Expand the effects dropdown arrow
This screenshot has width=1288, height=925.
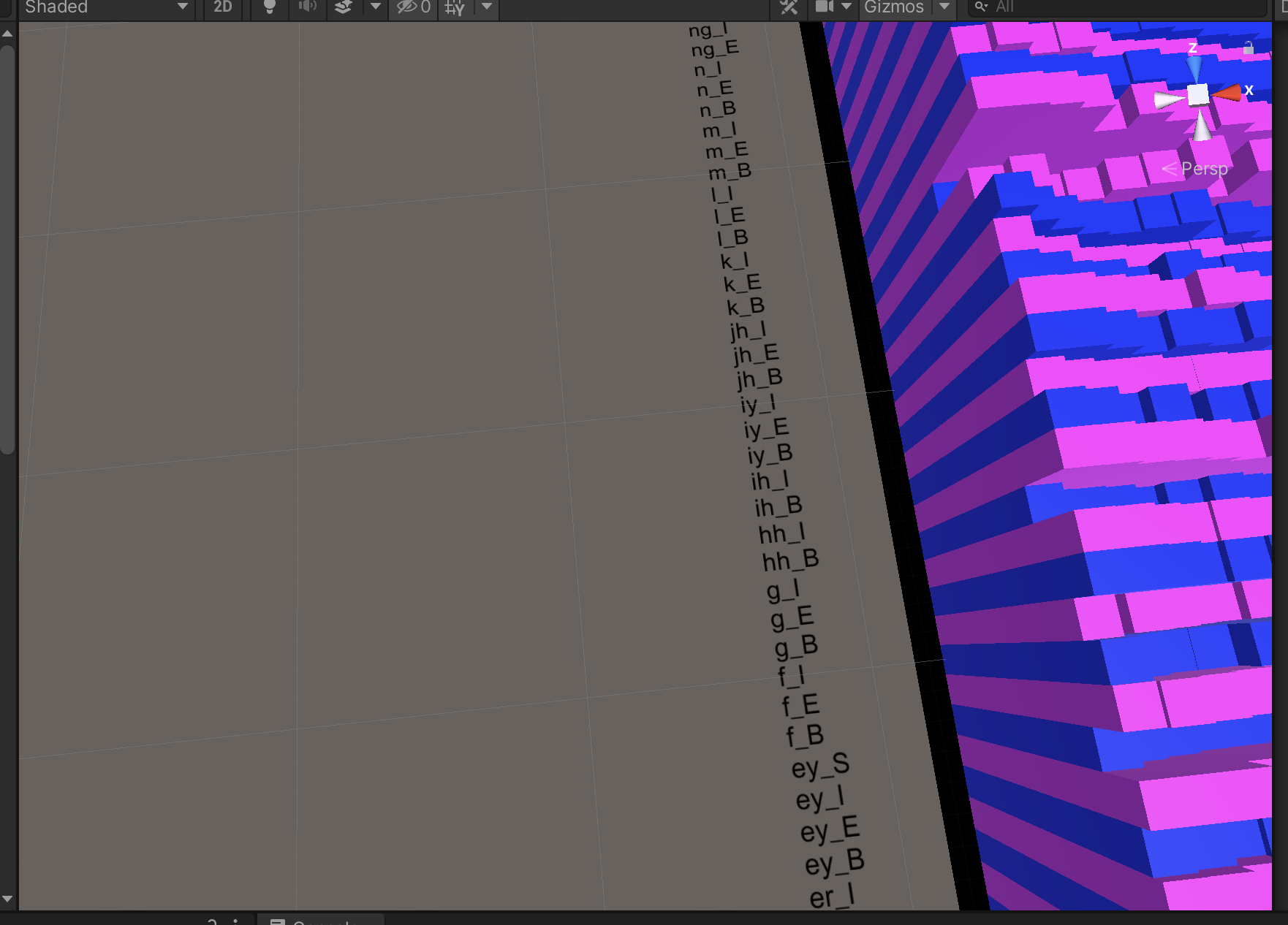[x=376, y=7]
